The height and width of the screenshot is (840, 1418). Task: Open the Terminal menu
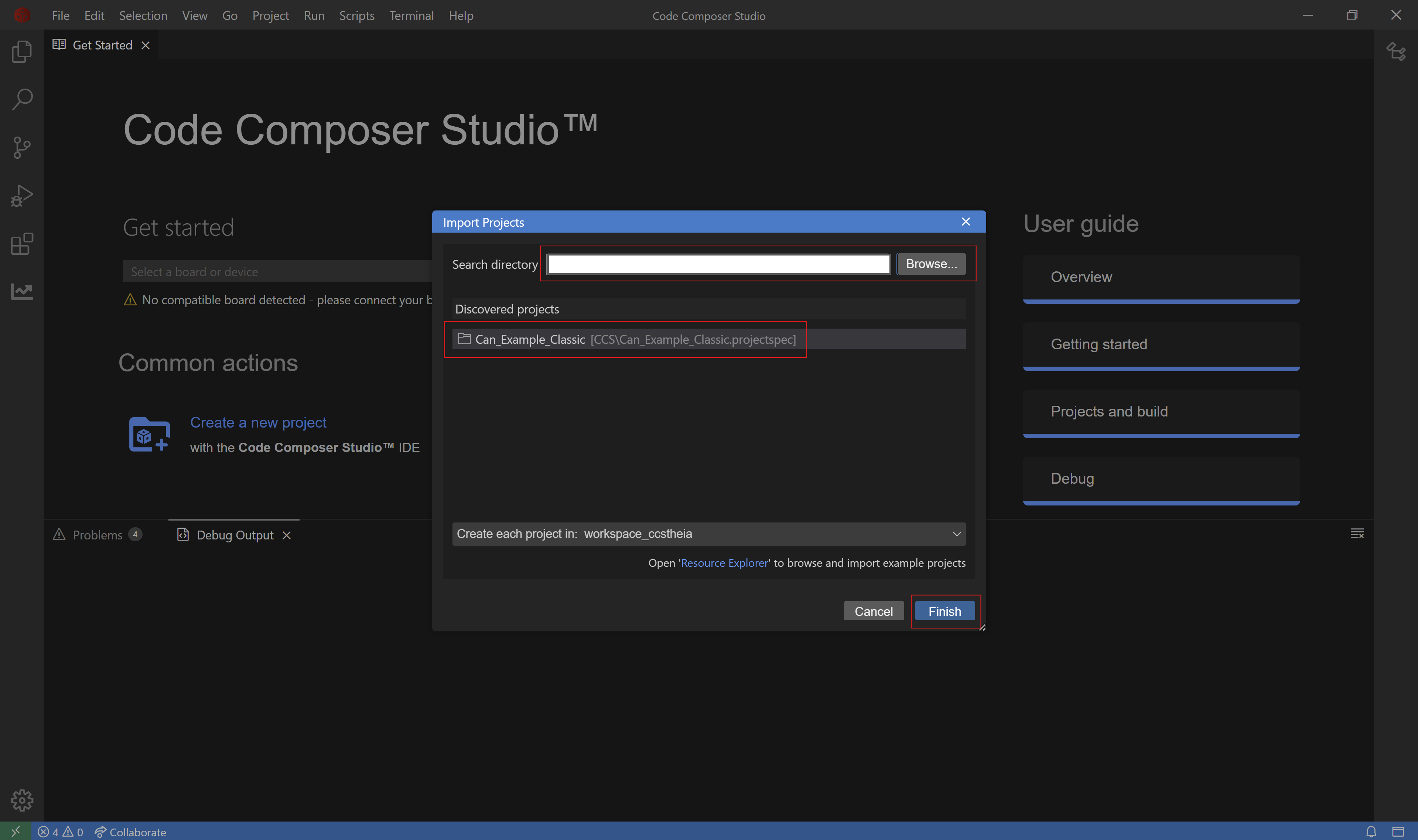(411, 15)
